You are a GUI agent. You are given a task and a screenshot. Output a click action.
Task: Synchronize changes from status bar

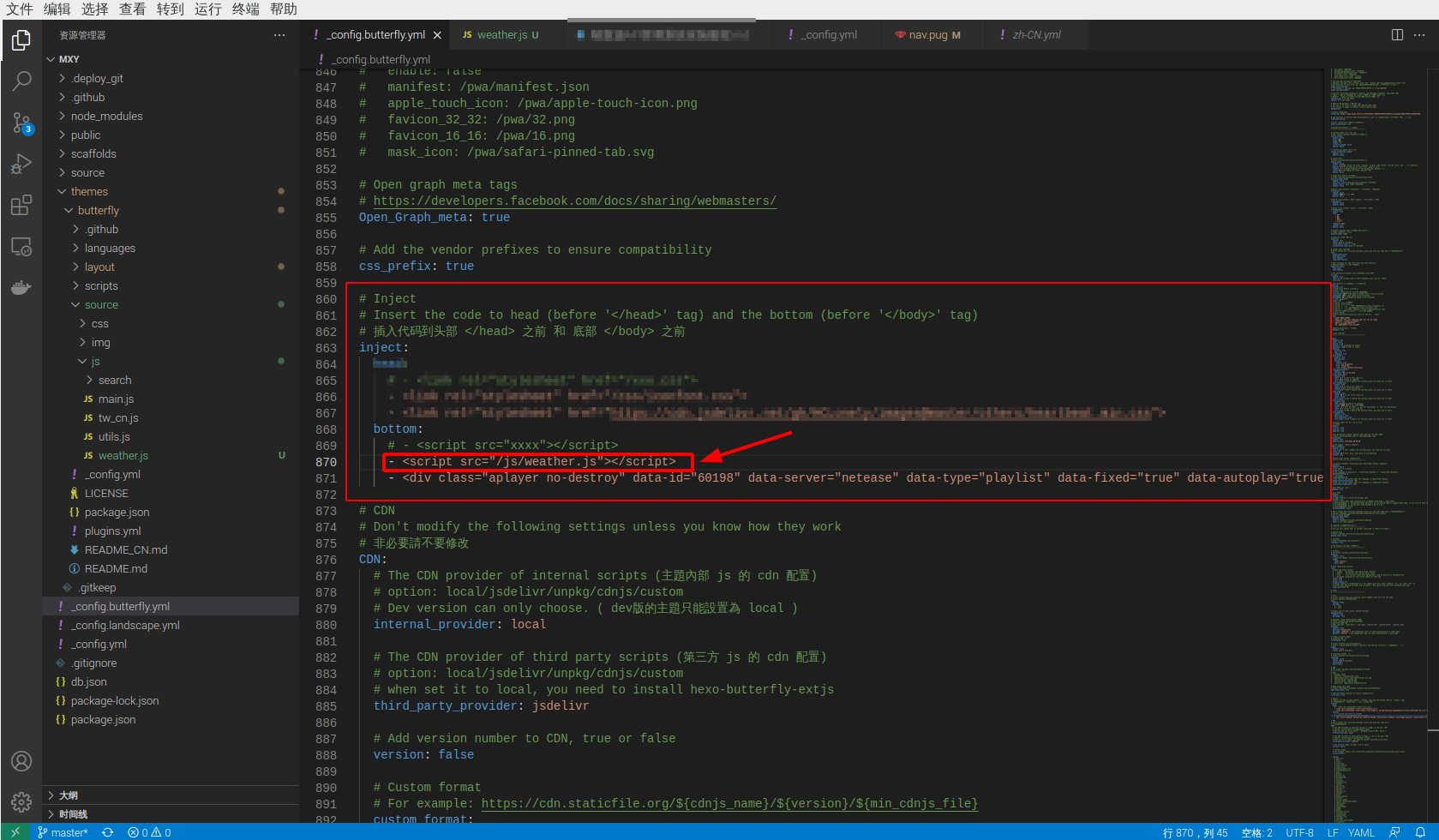107,832
